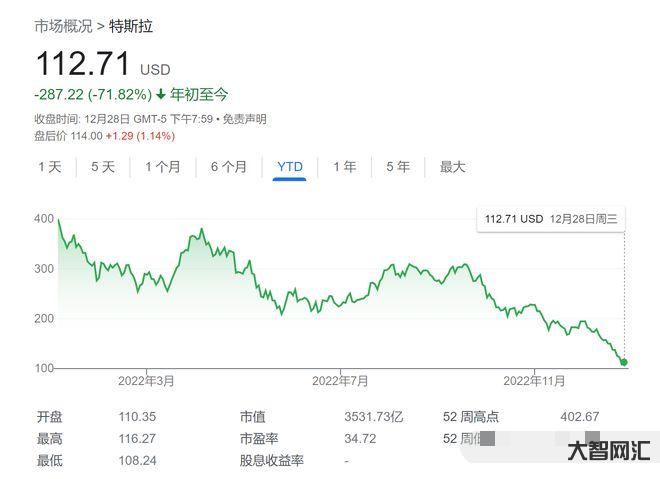This screenshot has width=660, height=479.
Task: Select the YTD tab
Action: 290,167
